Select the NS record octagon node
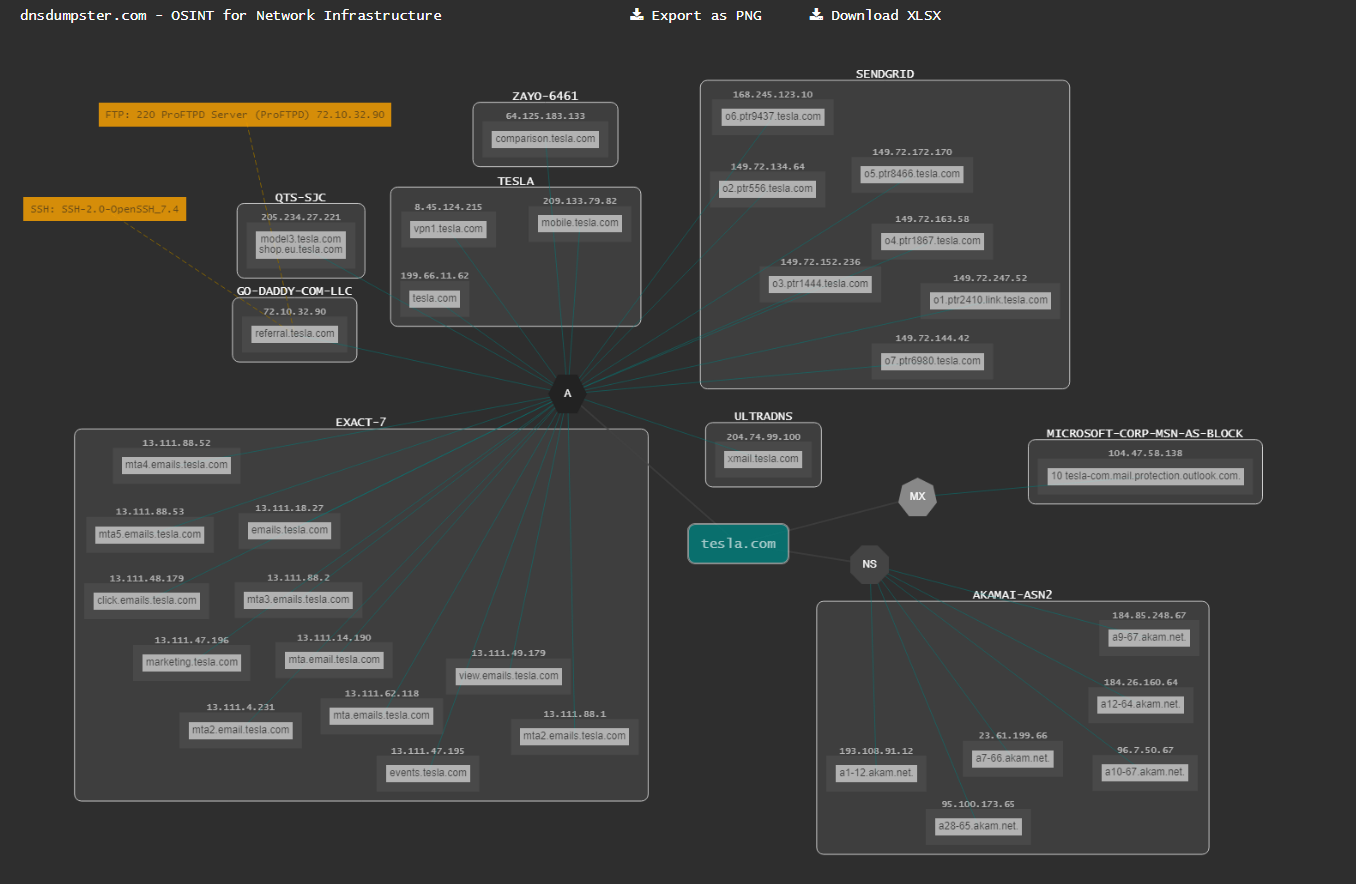This screenshot has width=1356, height=884. click(x=869, y=564)
